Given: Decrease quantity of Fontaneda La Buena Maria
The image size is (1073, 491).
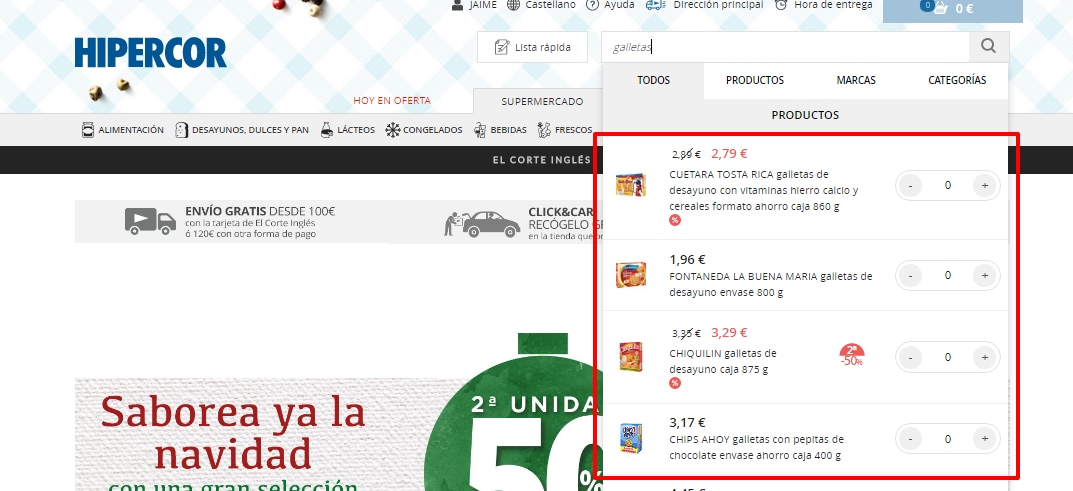Looking at the screenshot, I should (911, 275).
